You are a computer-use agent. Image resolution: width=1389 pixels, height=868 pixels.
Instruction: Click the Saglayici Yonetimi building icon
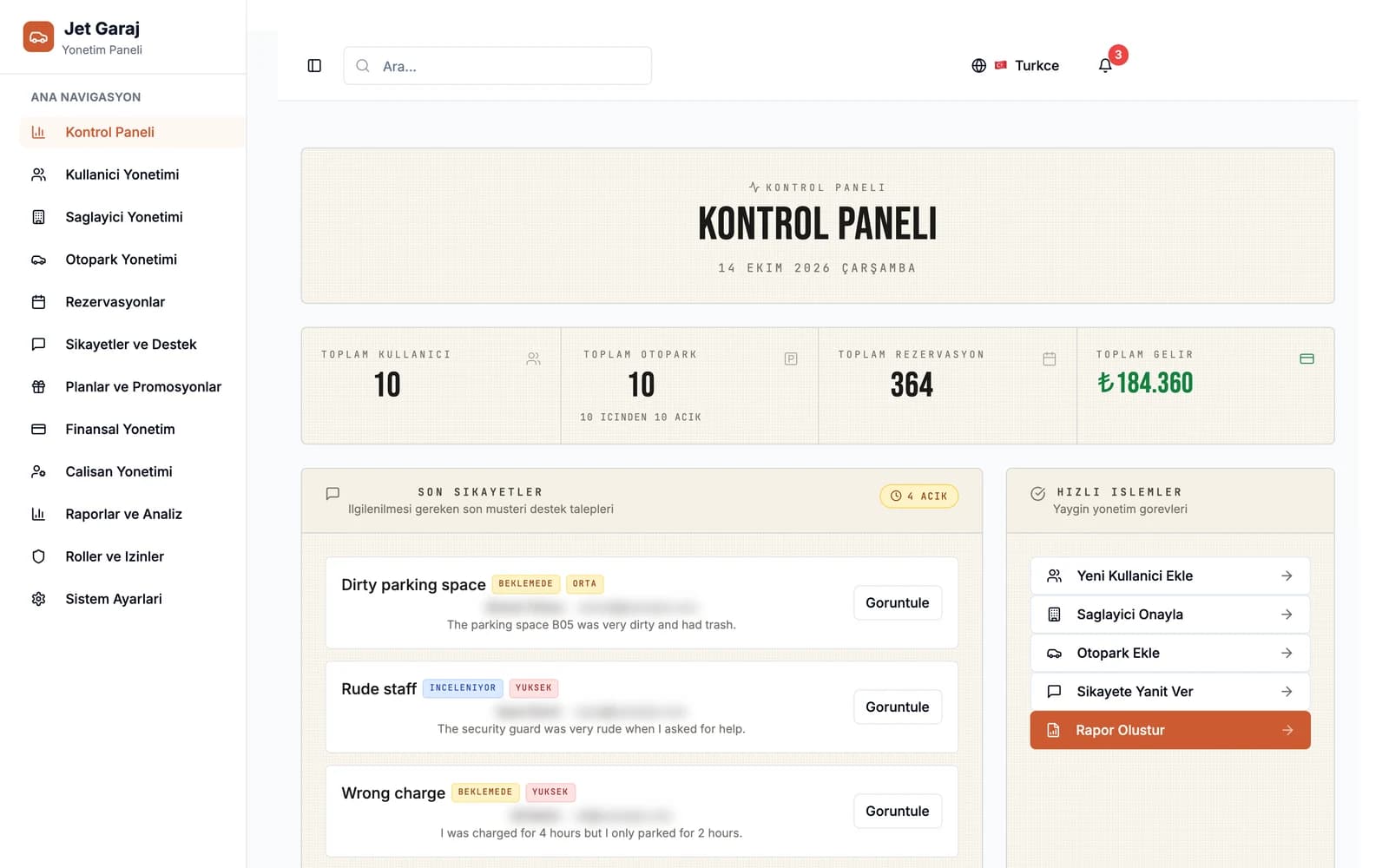pyautogui.click(x=38, y=217)
